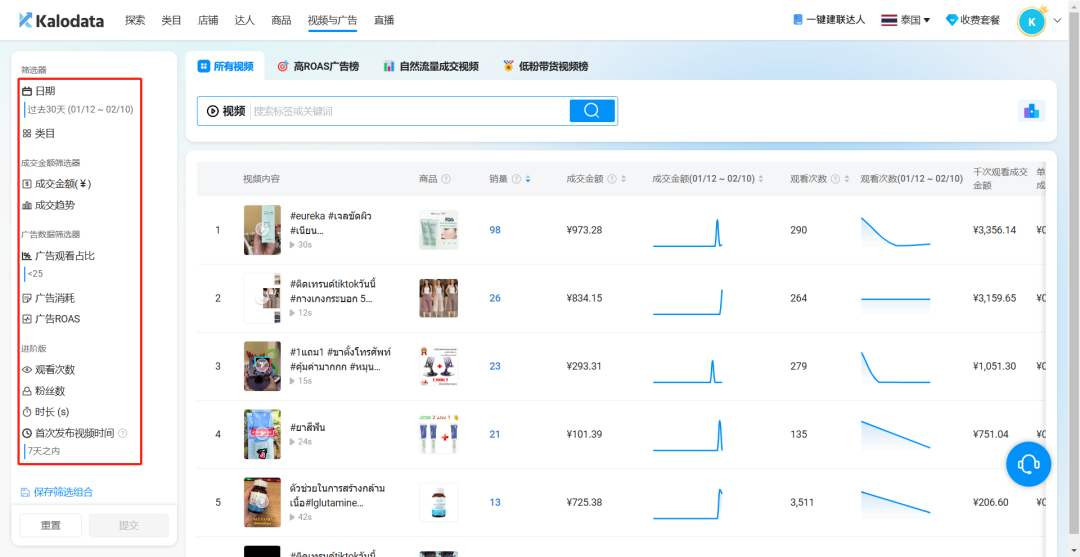Click the <25 filter value
Screen dimensions: 1080x557
(34, 274)
